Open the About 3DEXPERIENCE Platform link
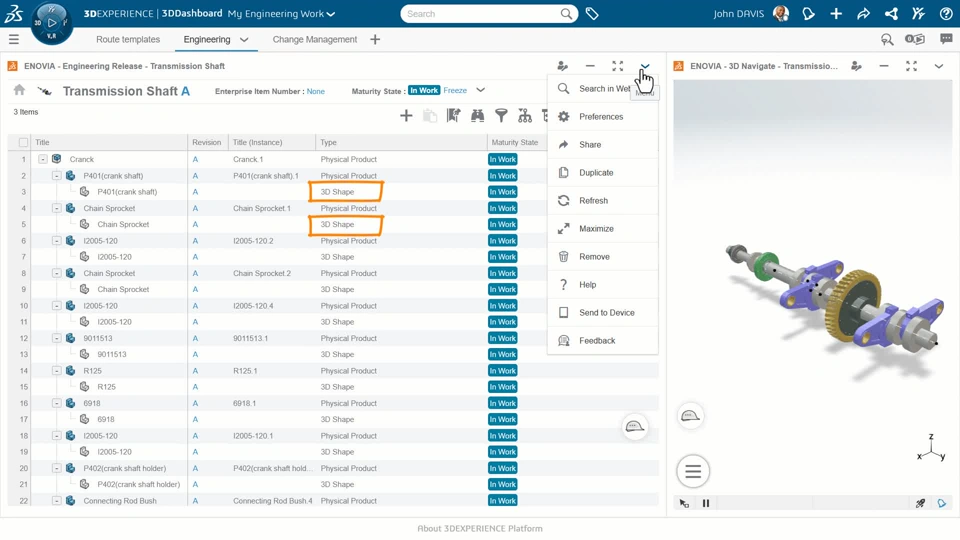The width and height of the screenshot is (960, 540). [480, 528]
